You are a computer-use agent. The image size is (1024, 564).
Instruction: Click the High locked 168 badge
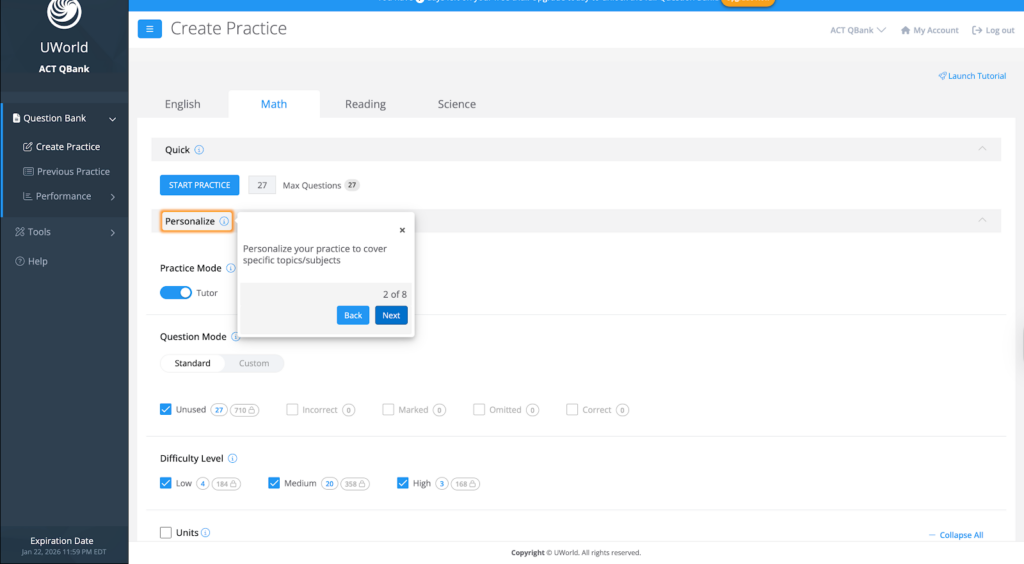pyautogui.click(x=465, y=484)
